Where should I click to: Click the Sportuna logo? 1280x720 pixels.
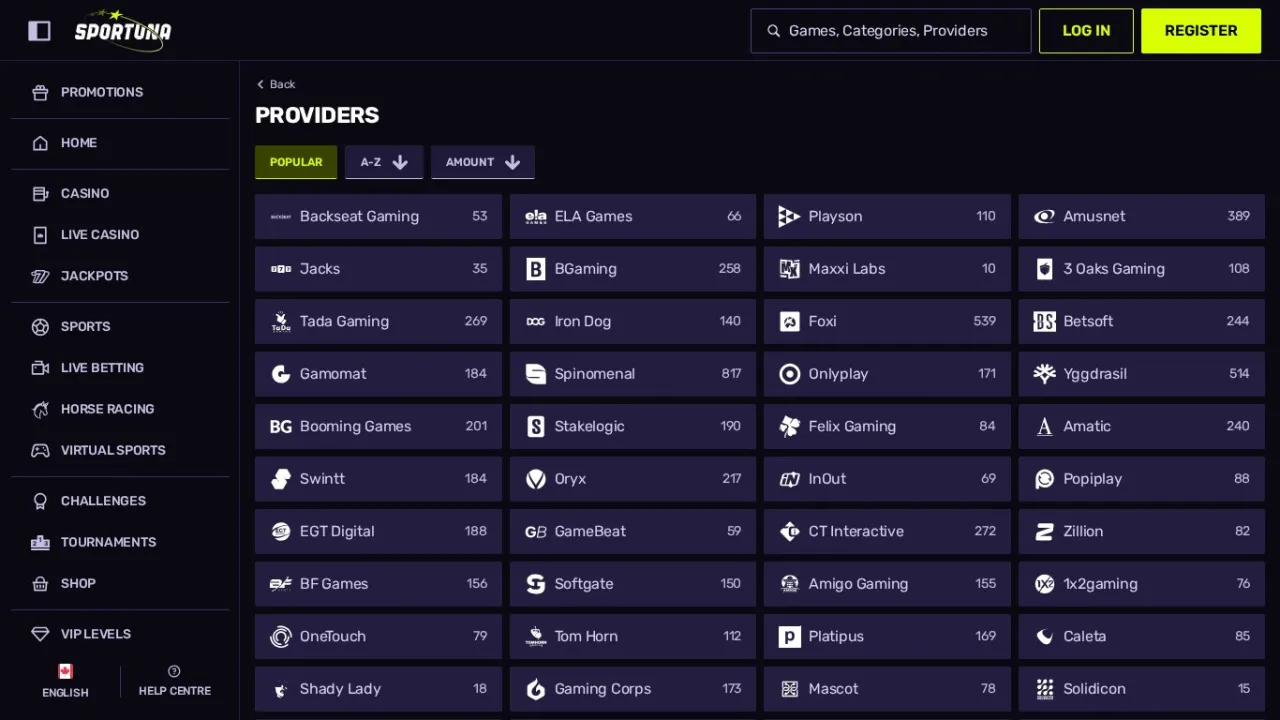(123, 30)
